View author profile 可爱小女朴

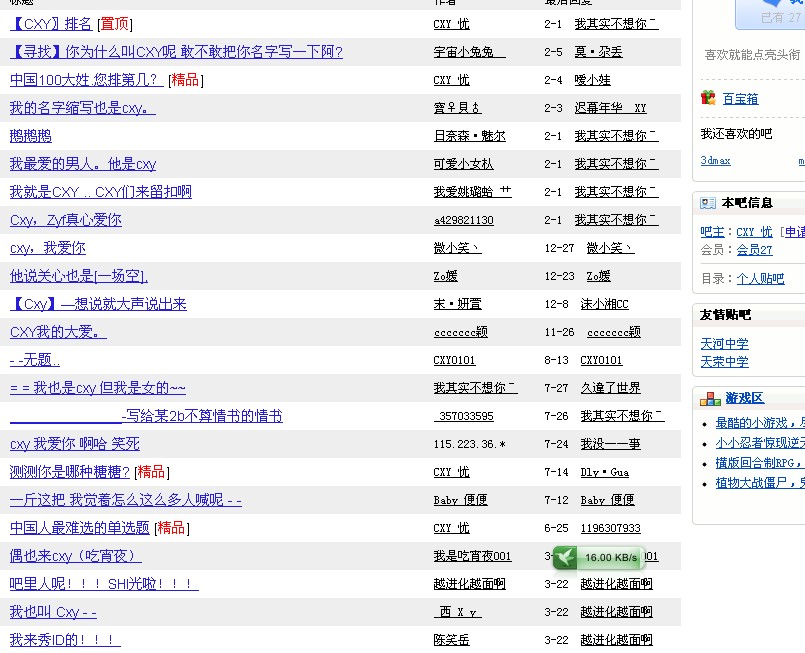pyautogui.click(x=463, y=164)
